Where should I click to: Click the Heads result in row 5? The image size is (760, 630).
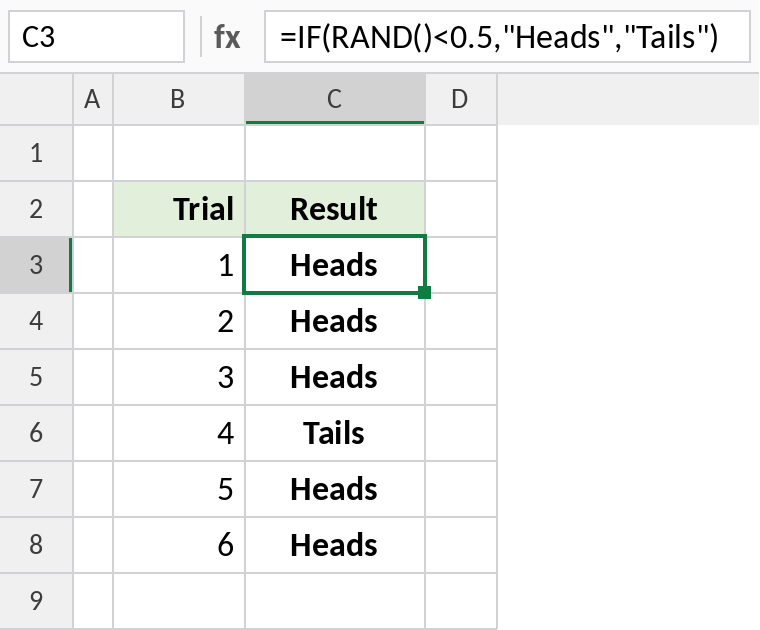coord(335,377)
